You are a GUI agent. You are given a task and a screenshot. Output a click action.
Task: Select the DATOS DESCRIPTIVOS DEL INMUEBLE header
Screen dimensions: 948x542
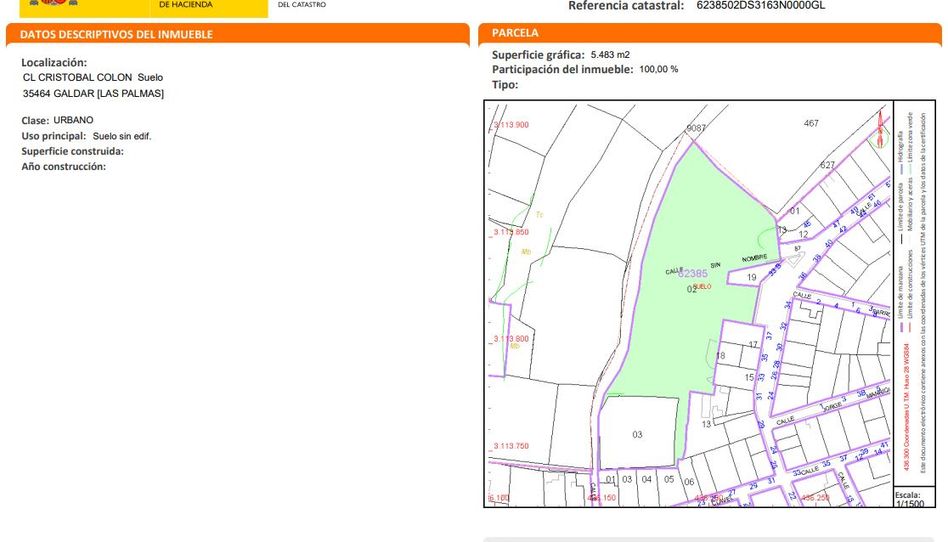coord(117,34)
